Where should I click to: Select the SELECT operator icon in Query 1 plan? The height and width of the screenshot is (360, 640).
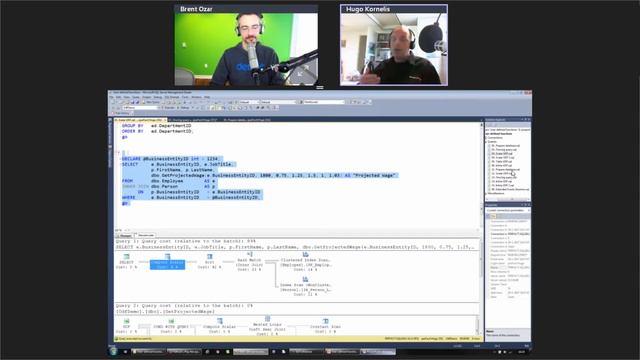(x=126, y=257)
